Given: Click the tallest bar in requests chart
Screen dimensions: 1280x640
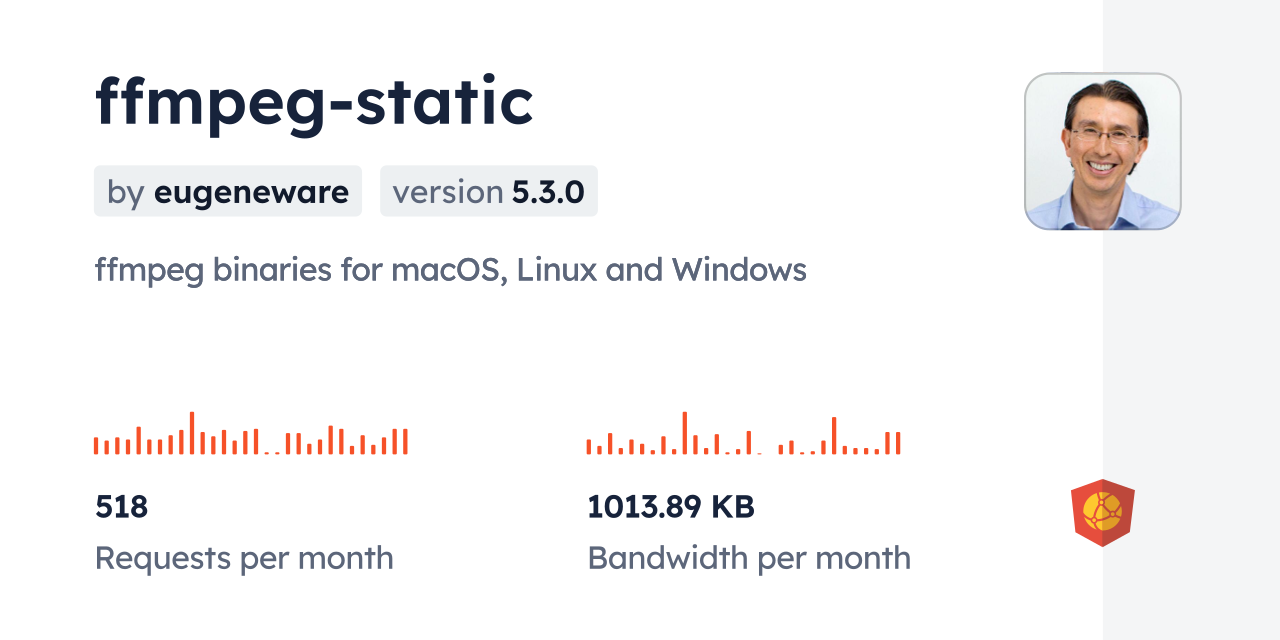Looking at the screenshot, I should click(x=192, y=434).
